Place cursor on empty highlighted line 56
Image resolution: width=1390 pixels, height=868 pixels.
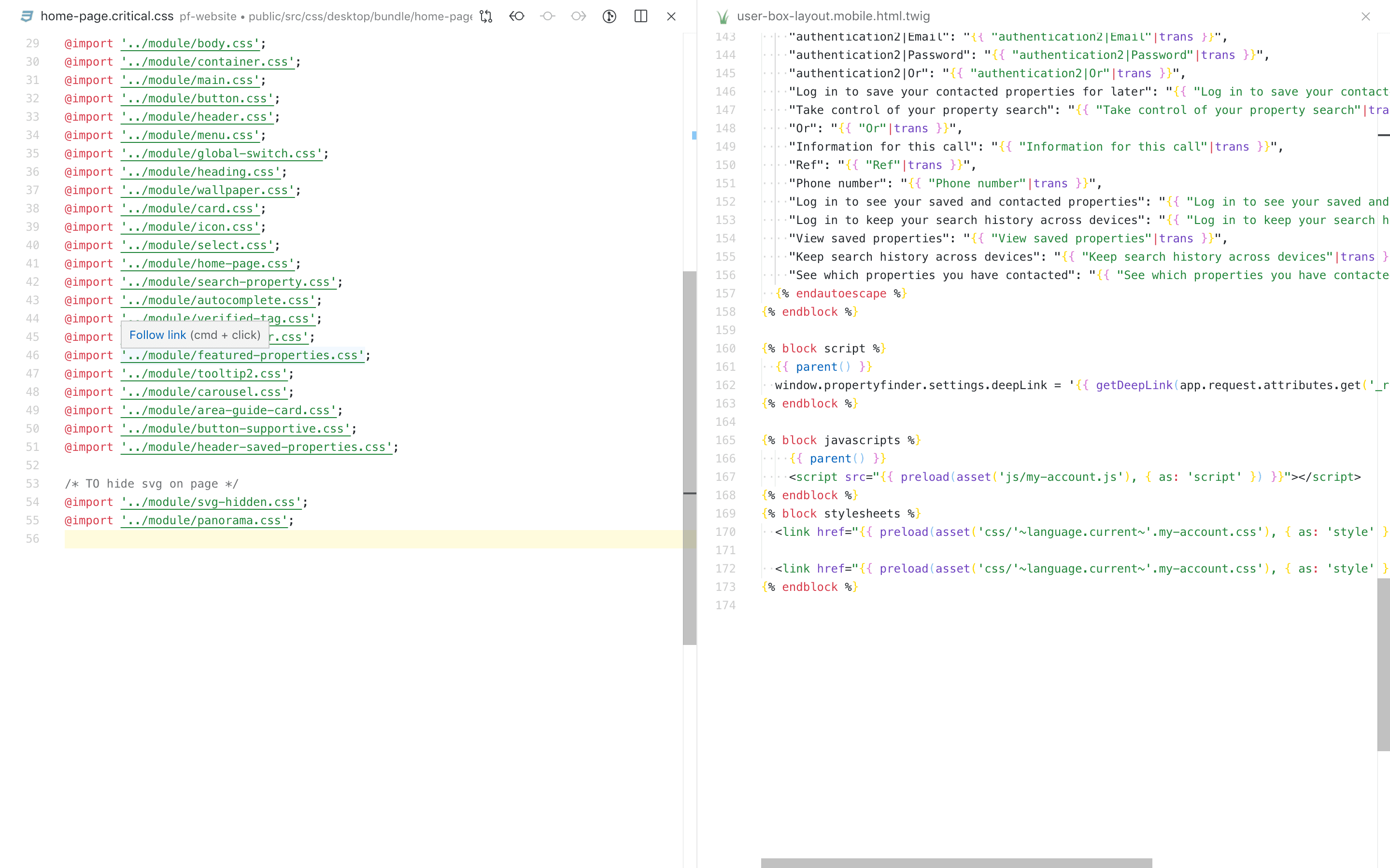tap(344, 538)
